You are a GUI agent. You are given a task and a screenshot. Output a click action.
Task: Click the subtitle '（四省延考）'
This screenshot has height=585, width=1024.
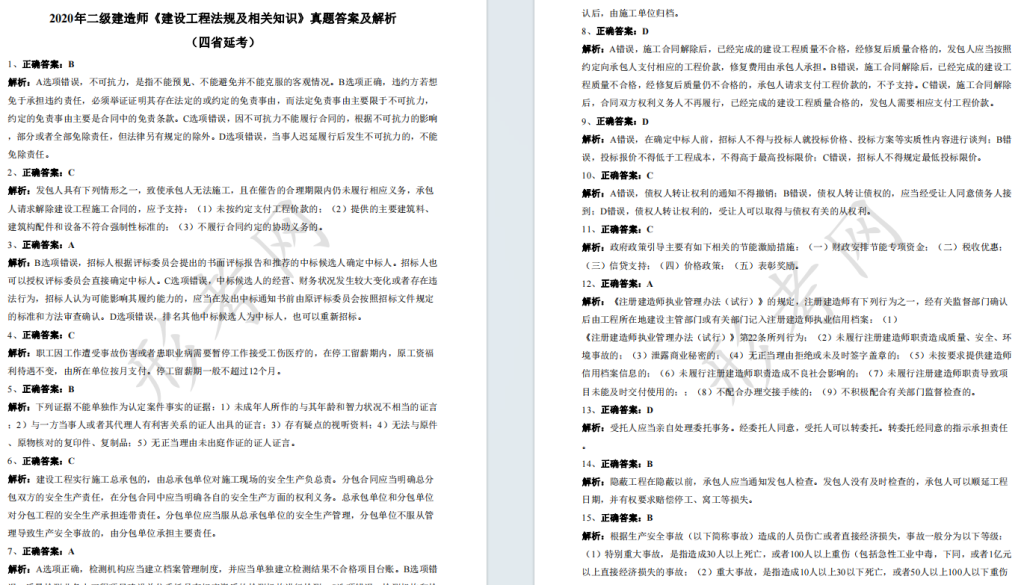pyautogui.click(x=223, y=42)
